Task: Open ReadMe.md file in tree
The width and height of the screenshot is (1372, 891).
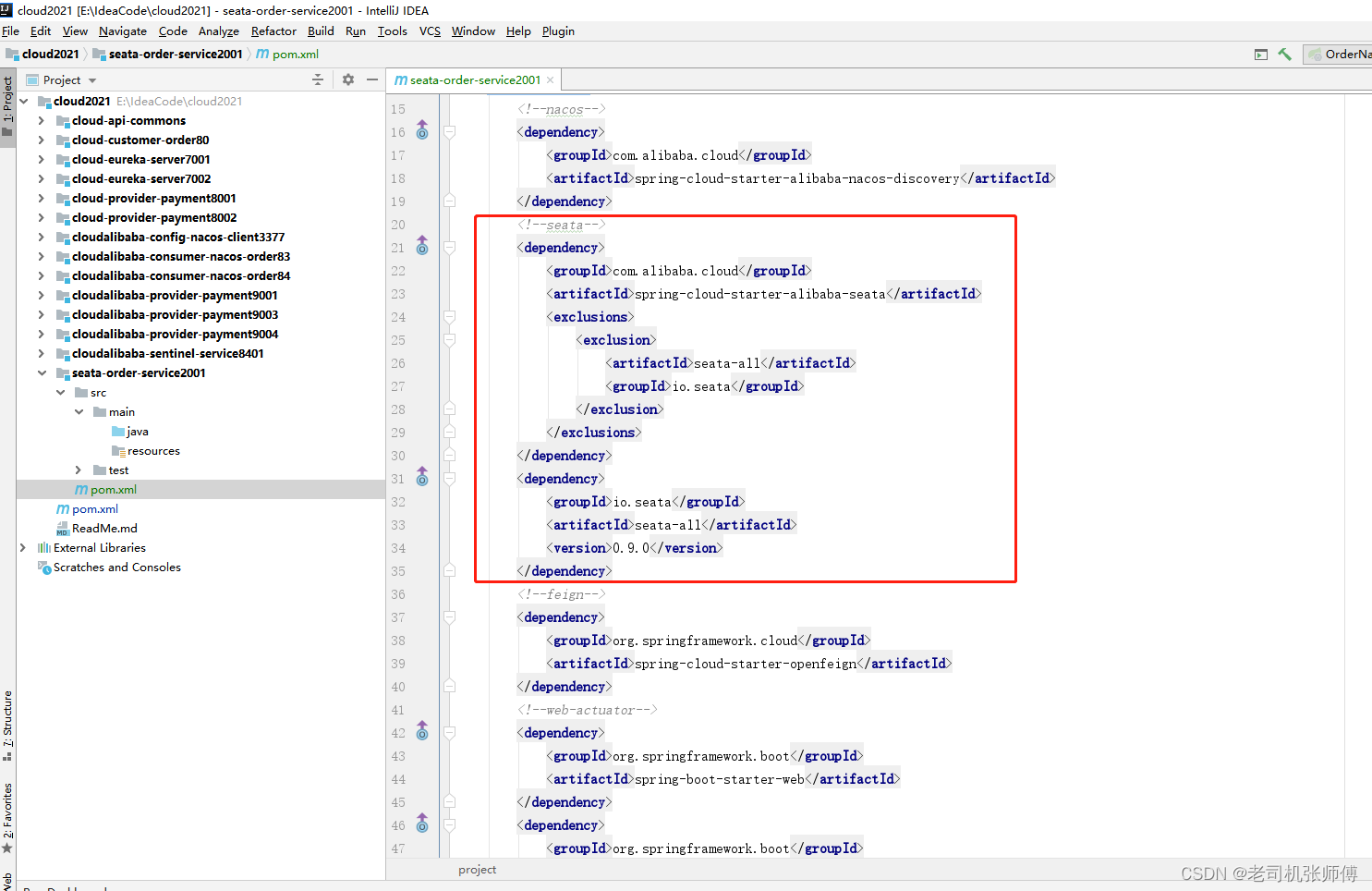Action: 104,529
